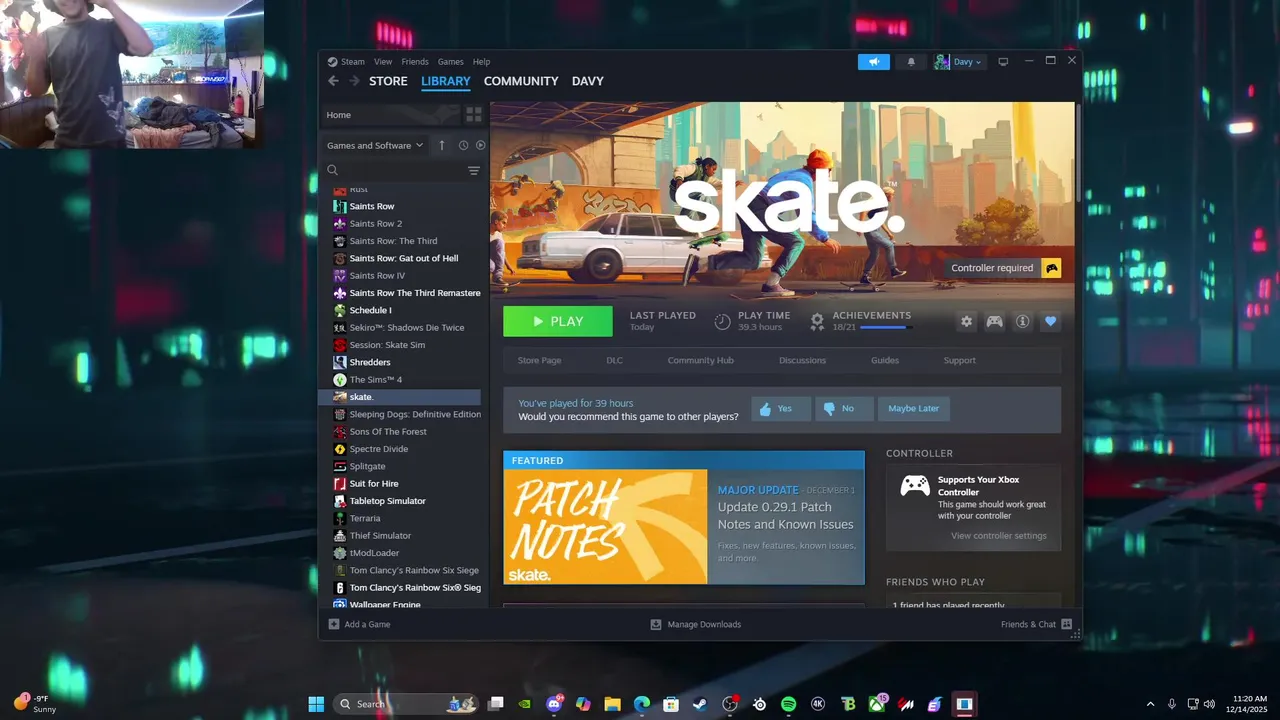Go back with the navigation arrow

pyautogui.click(x=333, y=81)
